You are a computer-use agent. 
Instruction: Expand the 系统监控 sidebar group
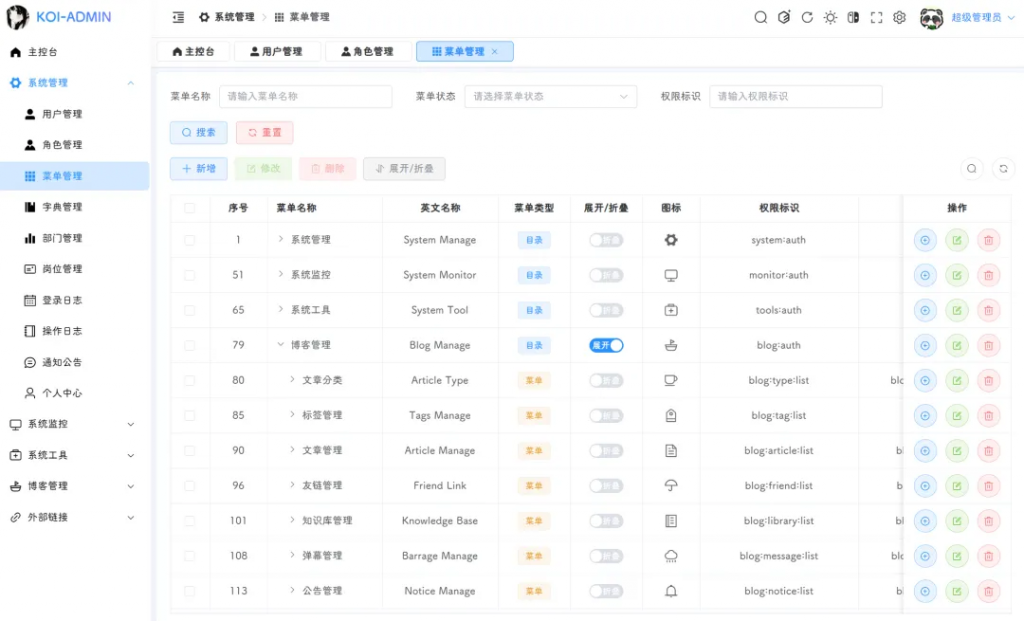click(74, 424)
